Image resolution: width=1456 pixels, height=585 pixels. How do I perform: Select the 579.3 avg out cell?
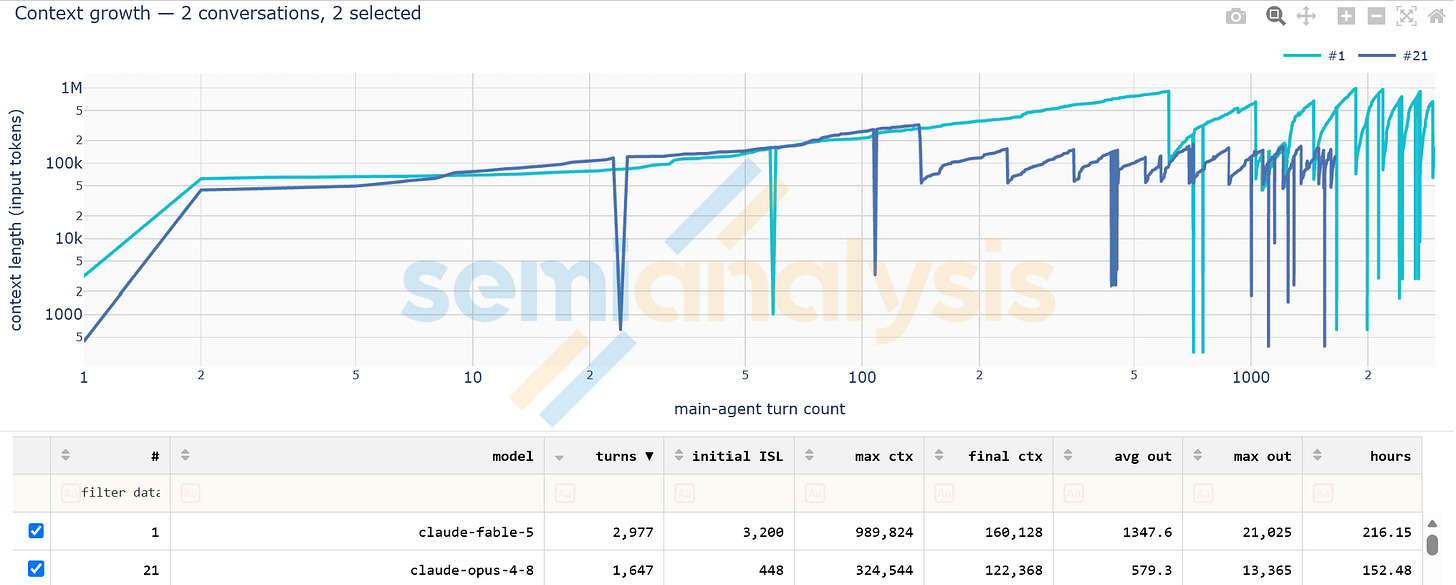pos(1118,569)
